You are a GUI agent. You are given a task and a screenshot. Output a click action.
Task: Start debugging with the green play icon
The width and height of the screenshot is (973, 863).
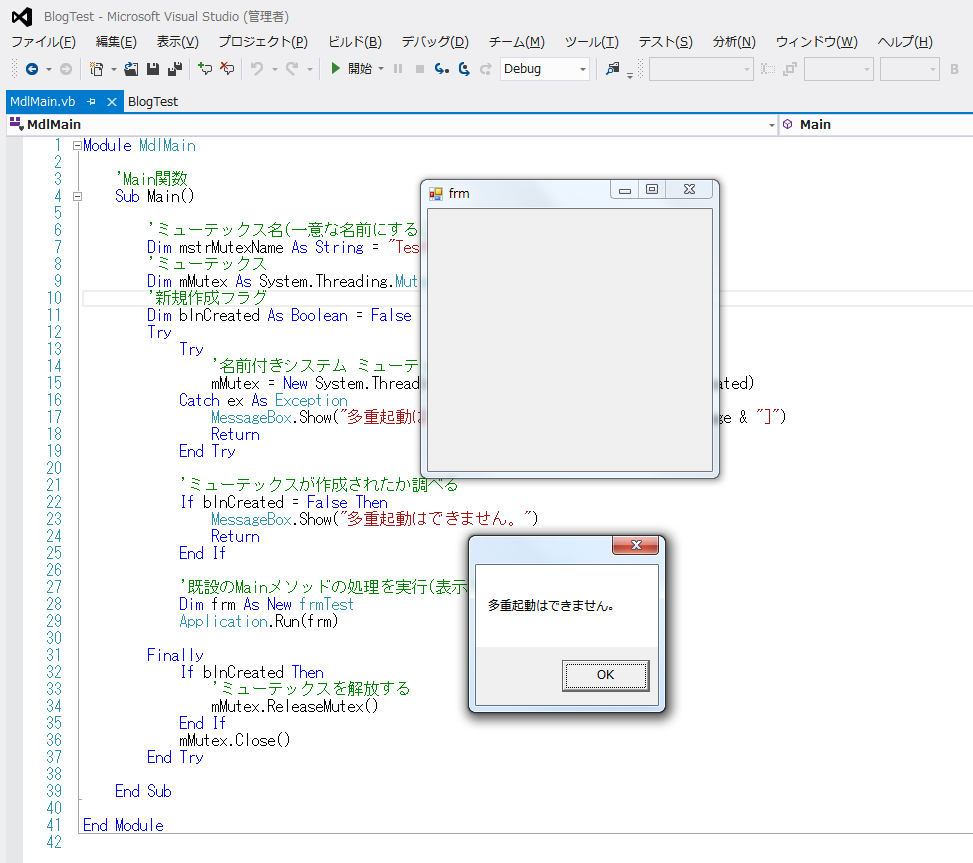pyautogui.click(x=335, y=68)
